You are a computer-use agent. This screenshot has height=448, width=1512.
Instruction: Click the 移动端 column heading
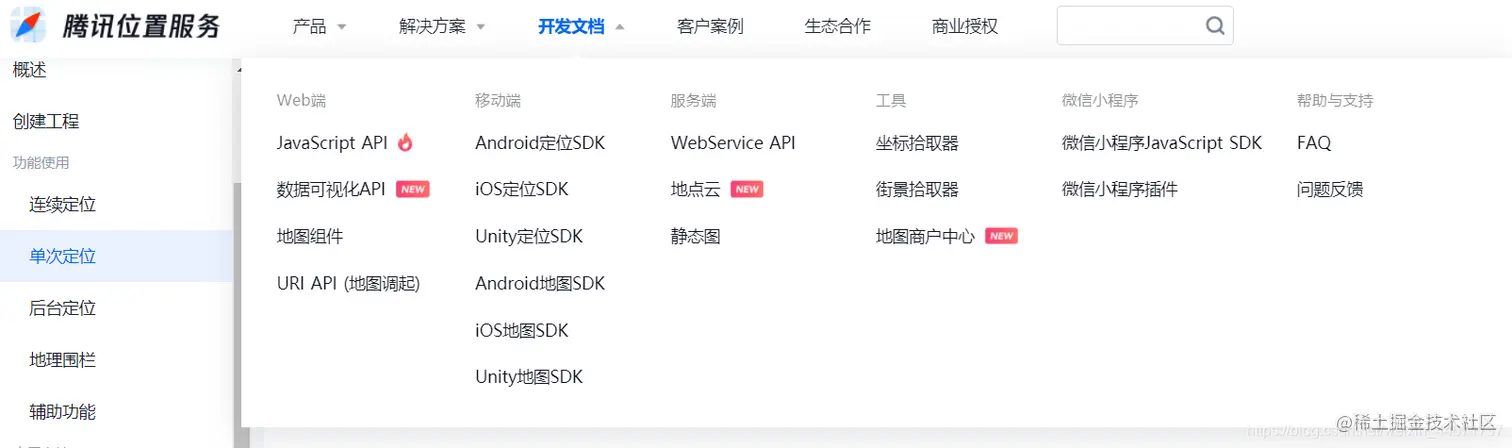point(498,100)
